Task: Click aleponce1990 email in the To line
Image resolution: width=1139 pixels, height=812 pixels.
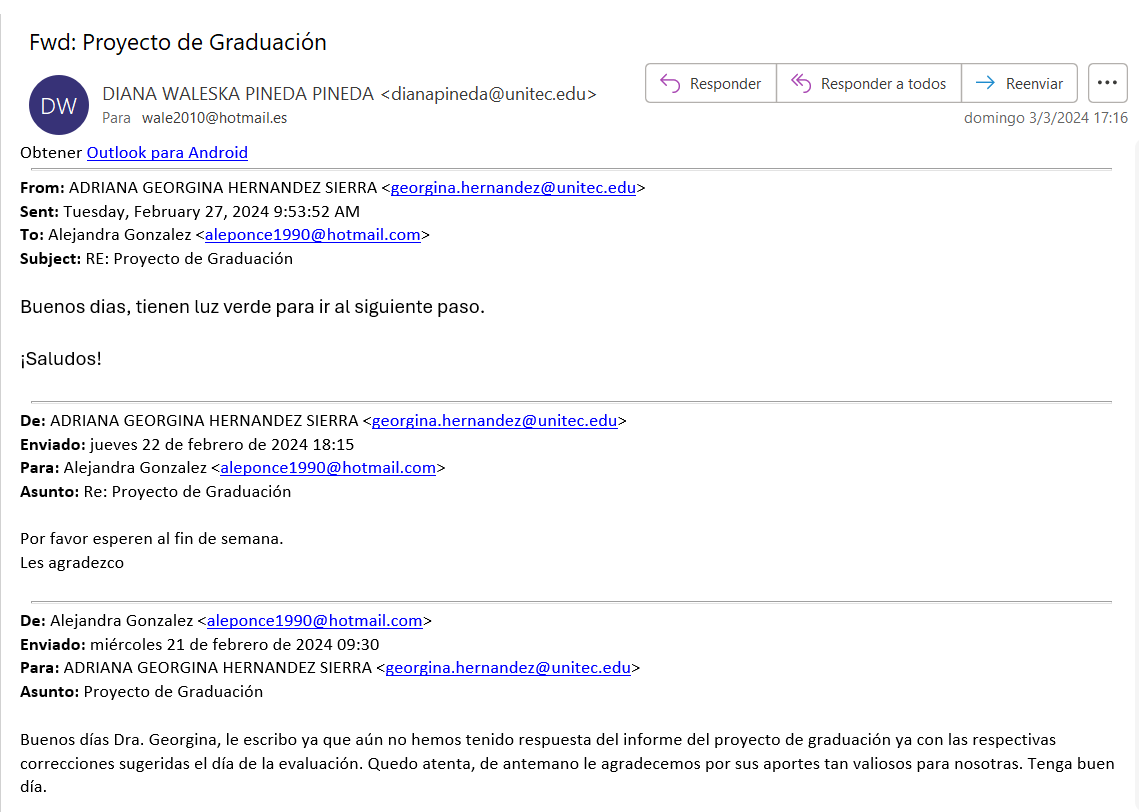Action: [312, 235]
